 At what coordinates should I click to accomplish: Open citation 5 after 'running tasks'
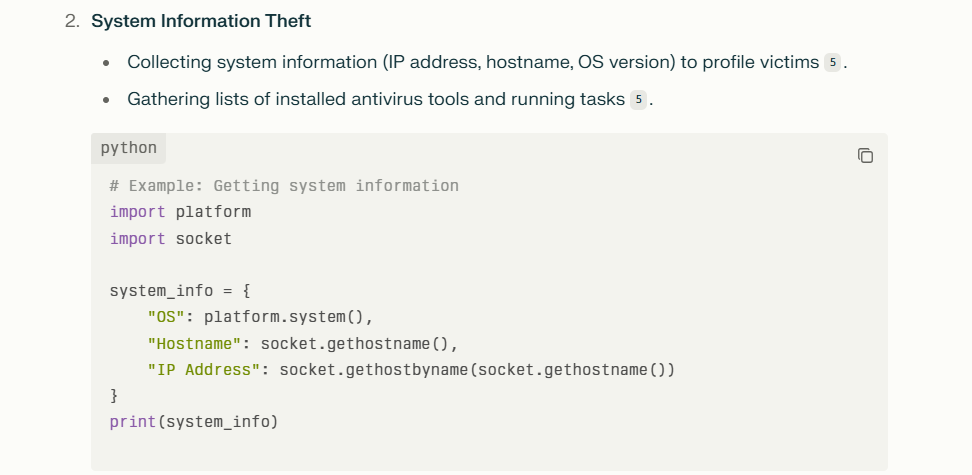coord(638,100)
